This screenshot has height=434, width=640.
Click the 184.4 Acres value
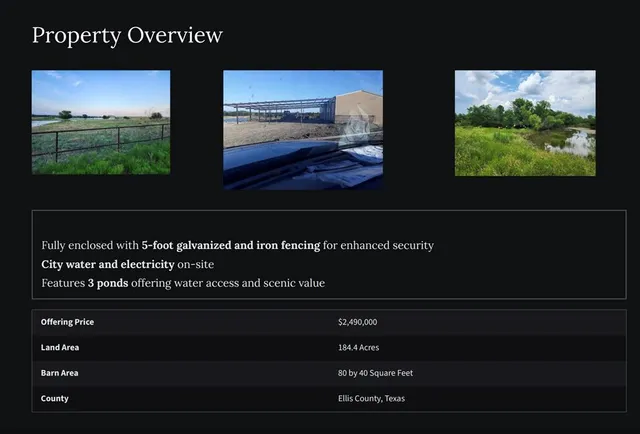(x=359, y=347)
